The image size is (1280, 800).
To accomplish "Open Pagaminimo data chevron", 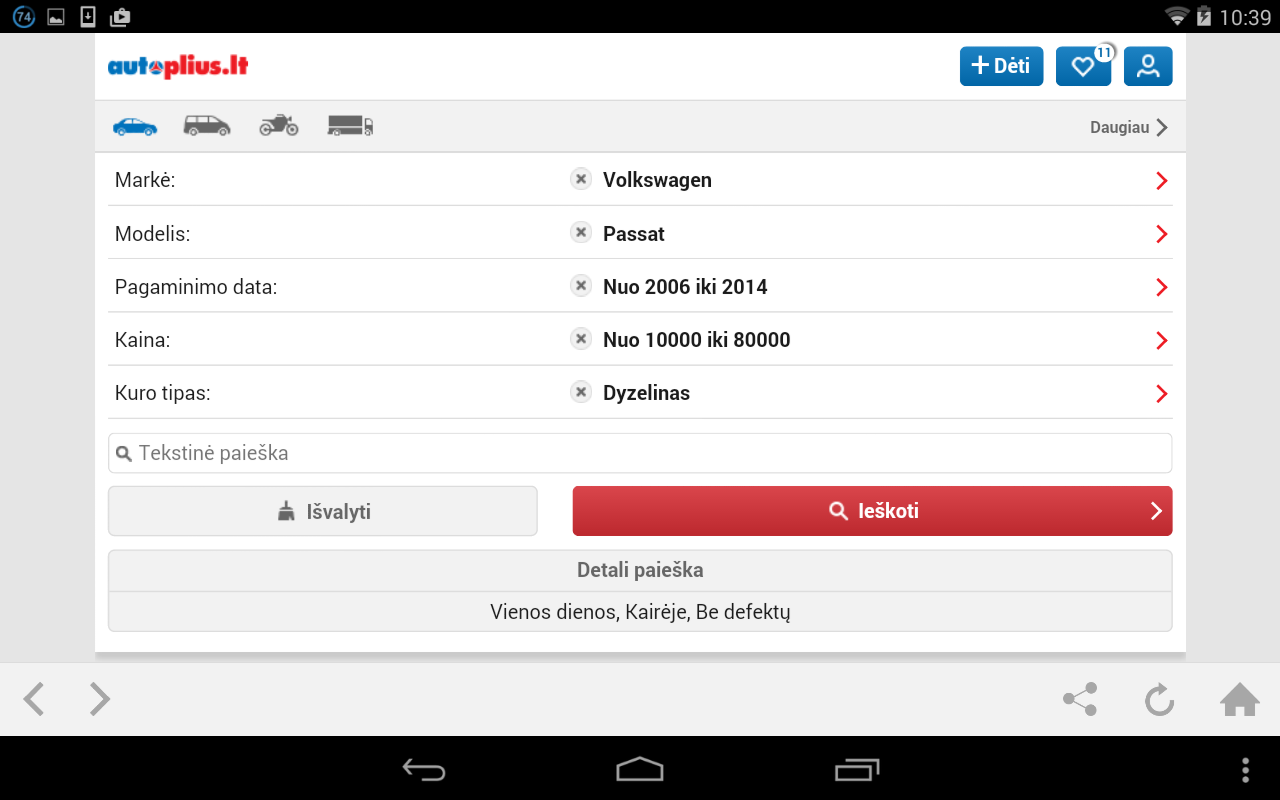I will (1162, 287).
